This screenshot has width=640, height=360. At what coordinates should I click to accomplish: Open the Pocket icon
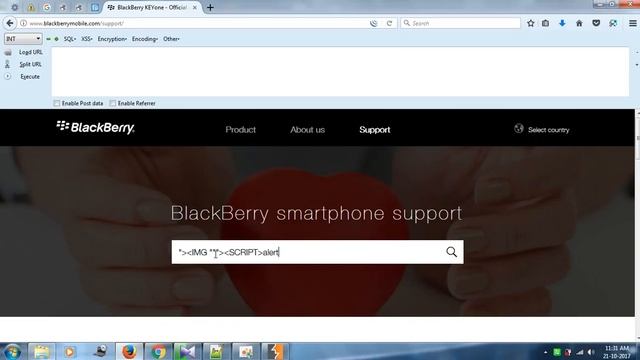pos(596,23)
